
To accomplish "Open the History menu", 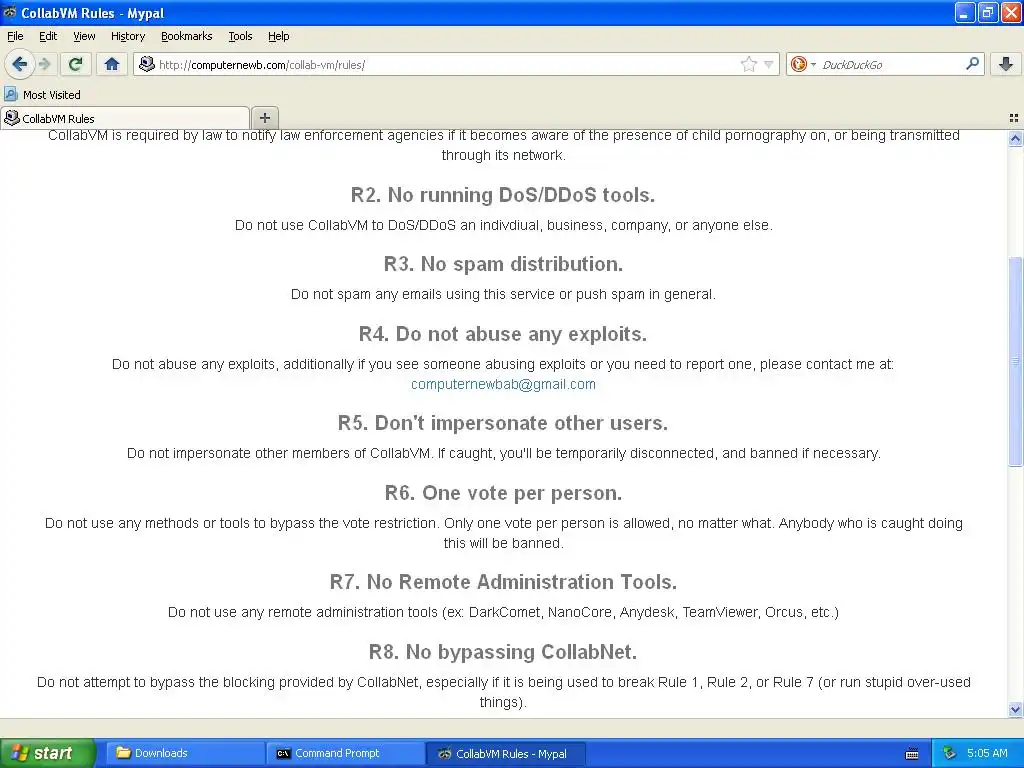I will click(x=127, y=37).
